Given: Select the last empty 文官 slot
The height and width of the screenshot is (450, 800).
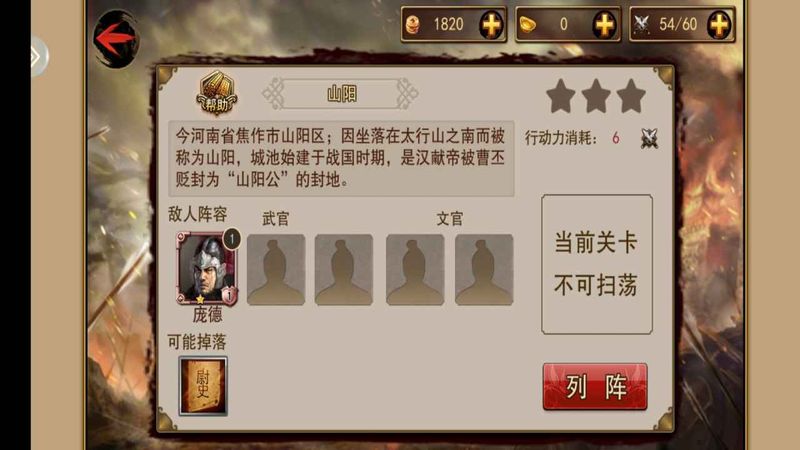Looking at the screenshot, I should click(484, 270).
